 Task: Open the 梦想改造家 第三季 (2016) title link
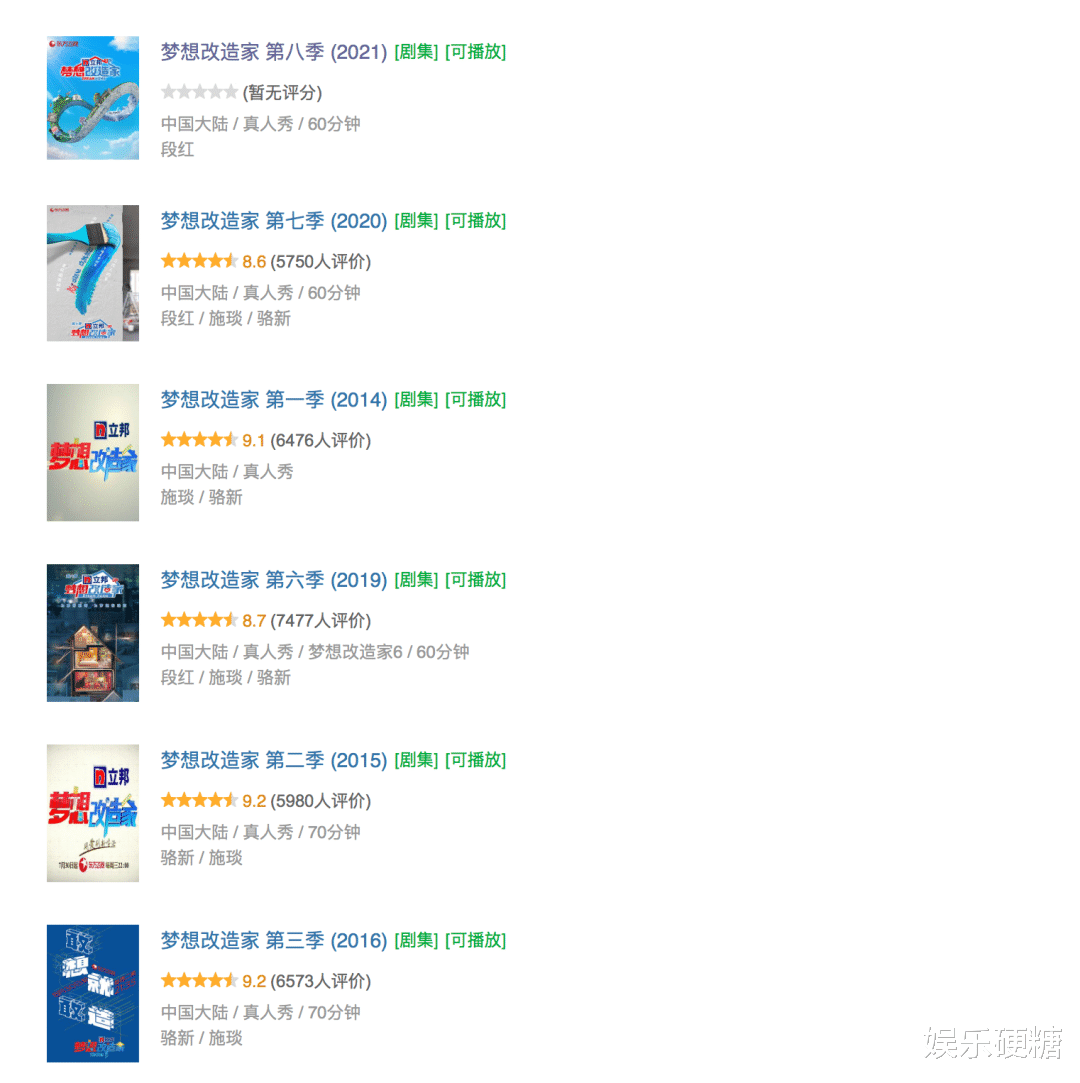[x=273, y=941]
